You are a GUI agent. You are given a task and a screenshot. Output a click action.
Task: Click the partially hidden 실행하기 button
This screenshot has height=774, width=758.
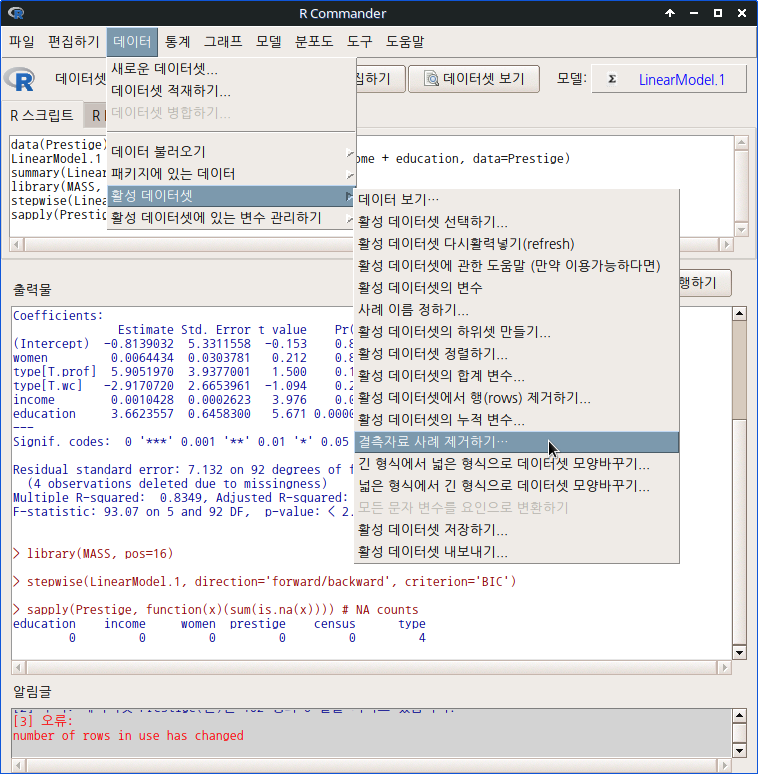[705, 283]
